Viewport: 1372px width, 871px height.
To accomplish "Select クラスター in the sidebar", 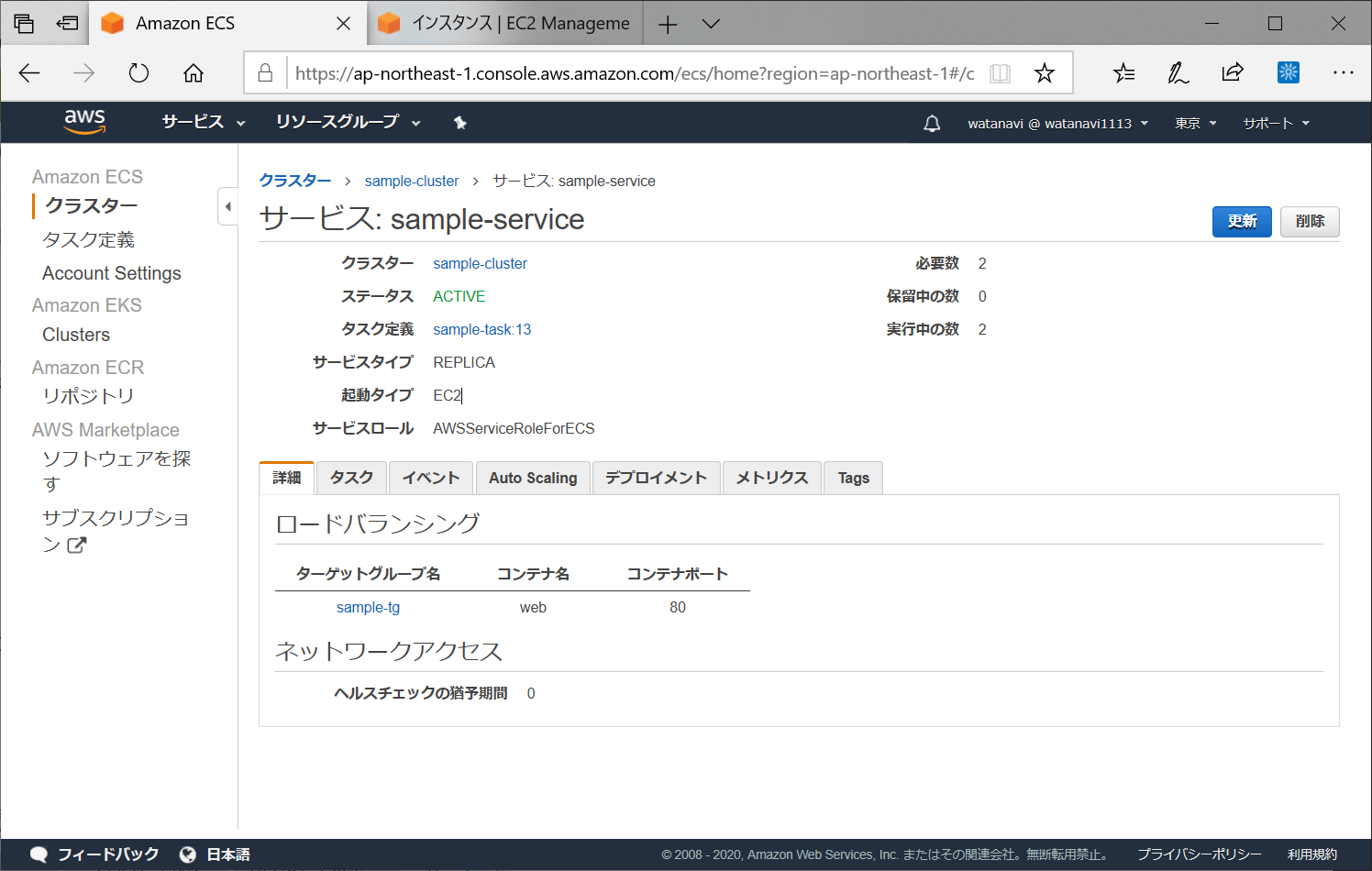I will [92, 205].
